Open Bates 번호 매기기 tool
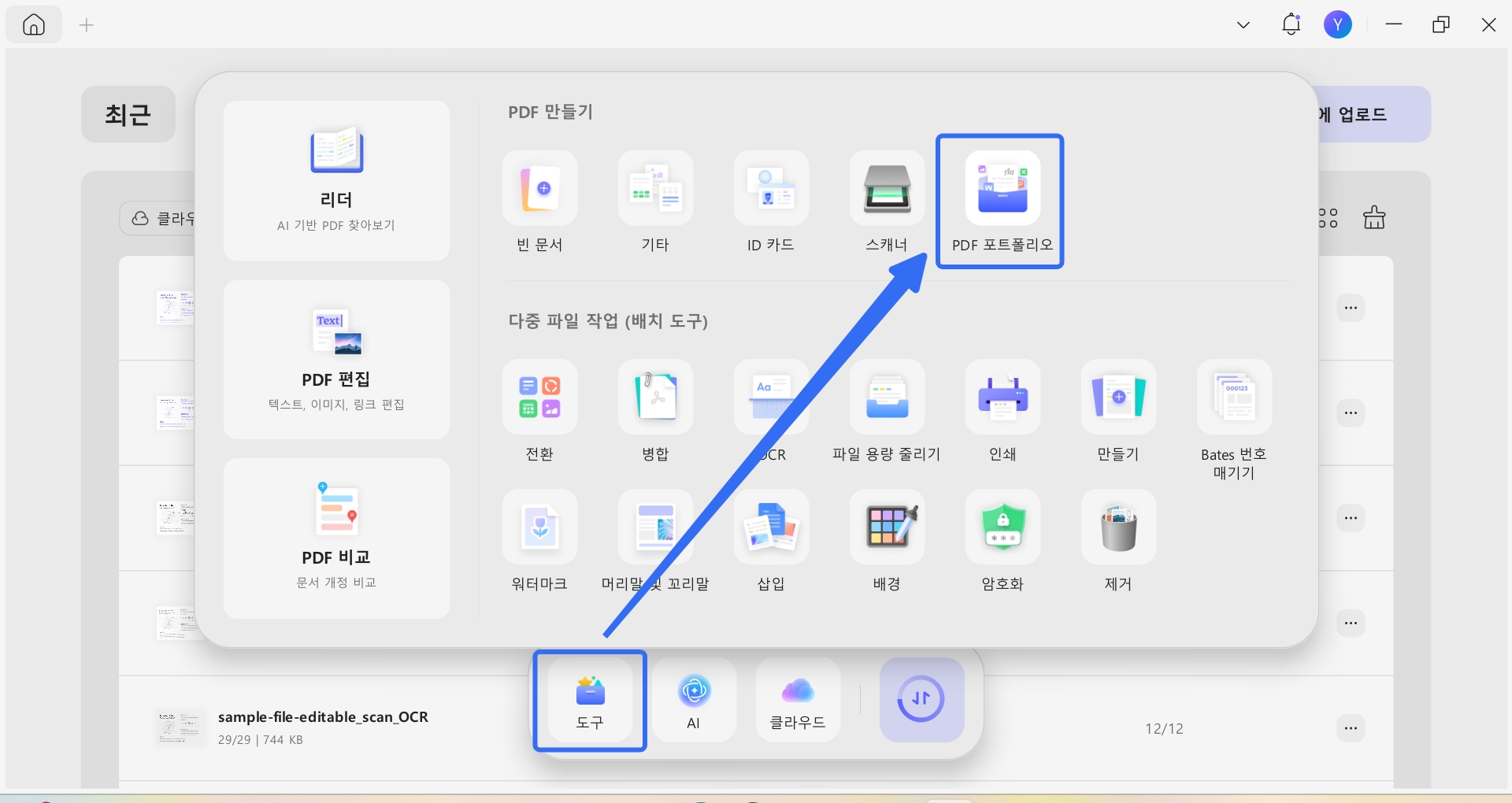 (x=1232, y=398)
